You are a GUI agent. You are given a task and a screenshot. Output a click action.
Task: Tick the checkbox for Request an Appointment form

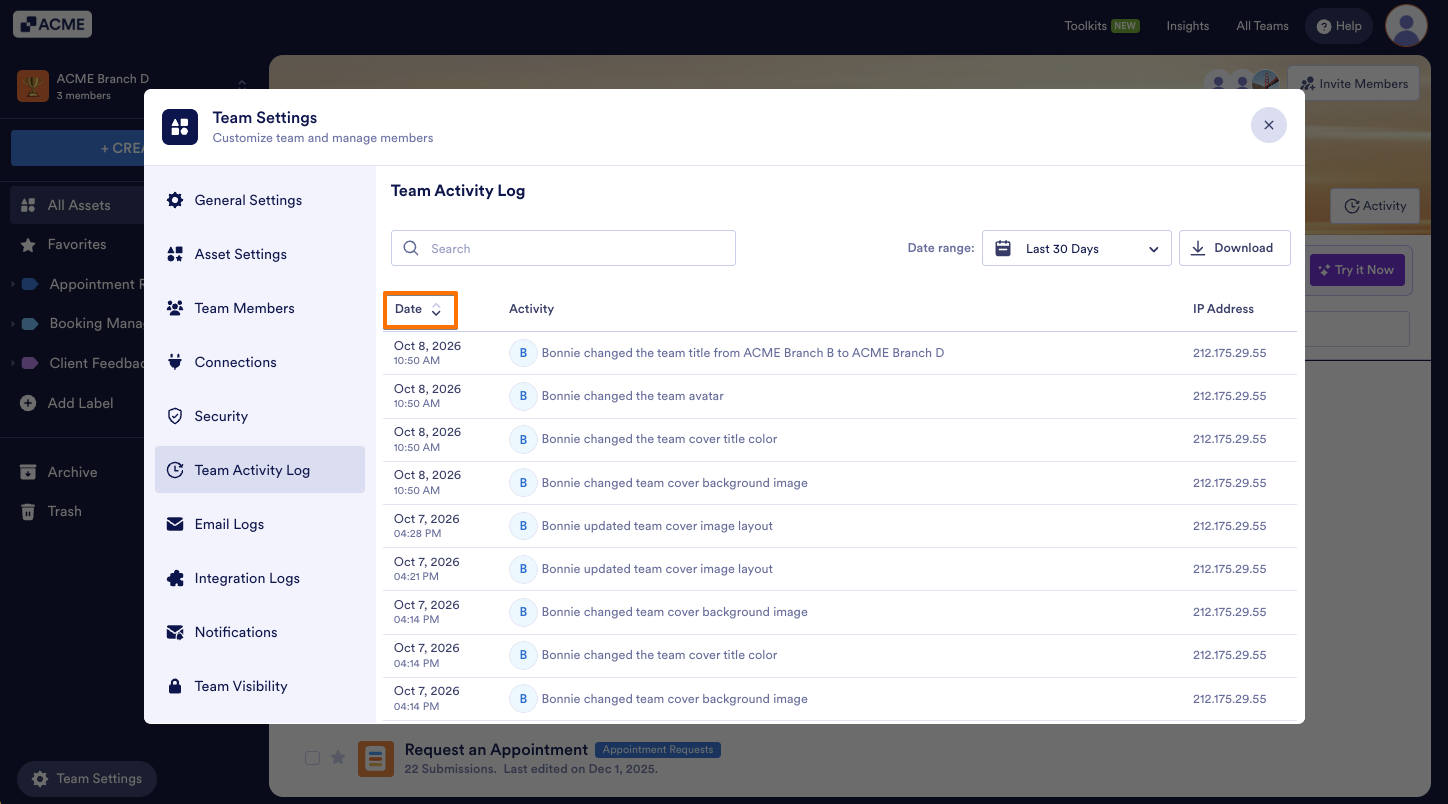[x=312, y=758]
